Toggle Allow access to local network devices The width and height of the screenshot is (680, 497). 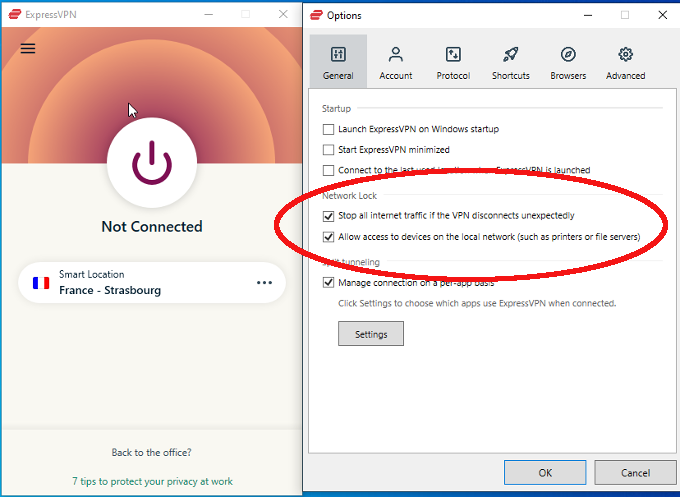click(x=328, y=237)
